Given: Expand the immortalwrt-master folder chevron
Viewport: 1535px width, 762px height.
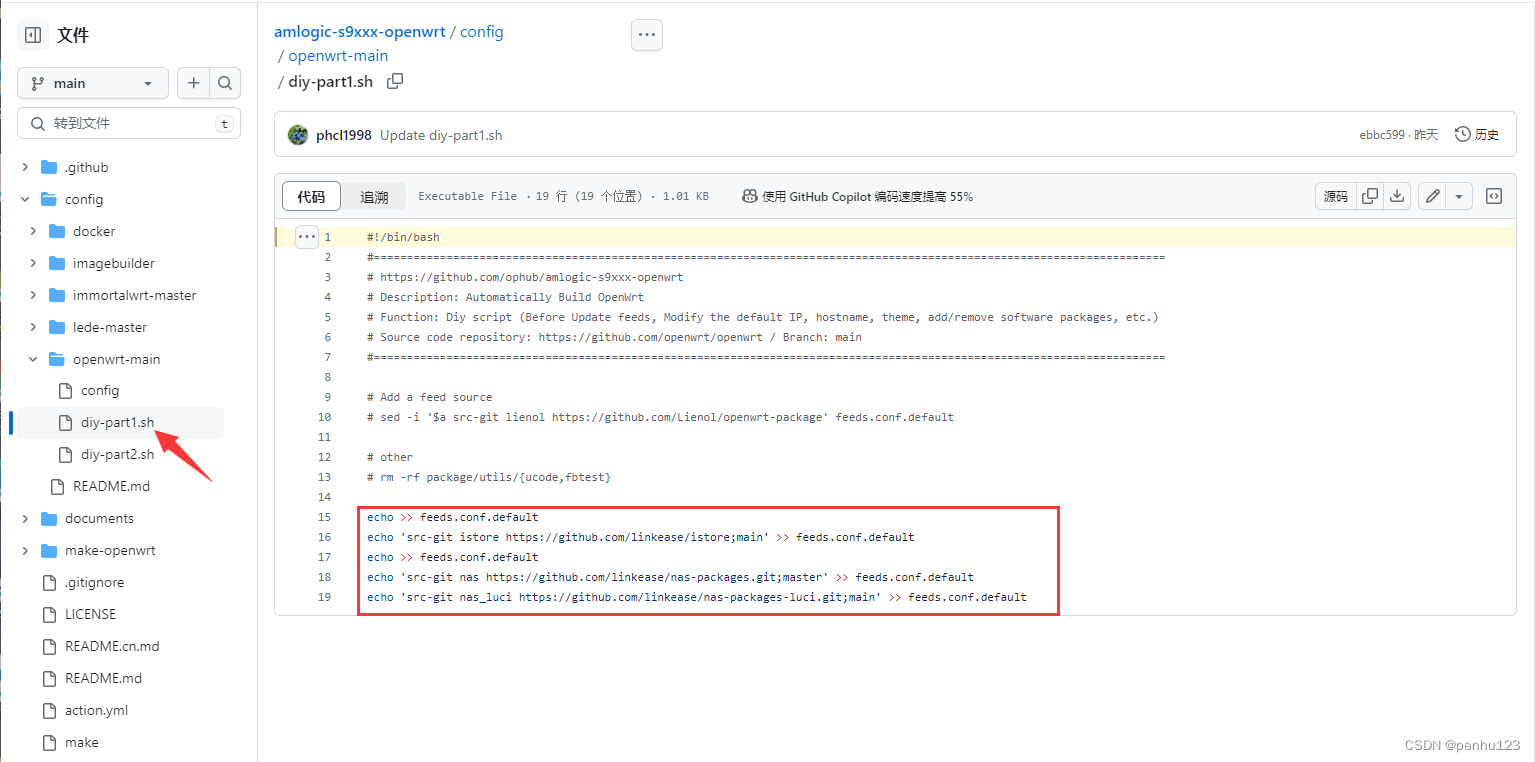Looking at the screenshot, I should coord(33,295).
